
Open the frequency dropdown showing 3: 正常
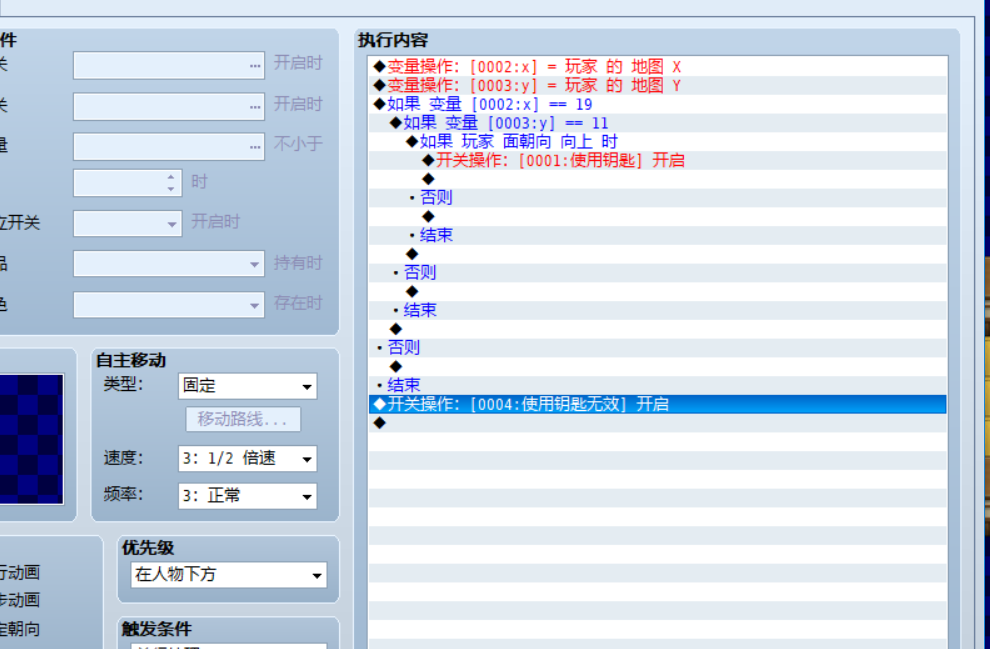pyautogui.click(x=248, y=496)
